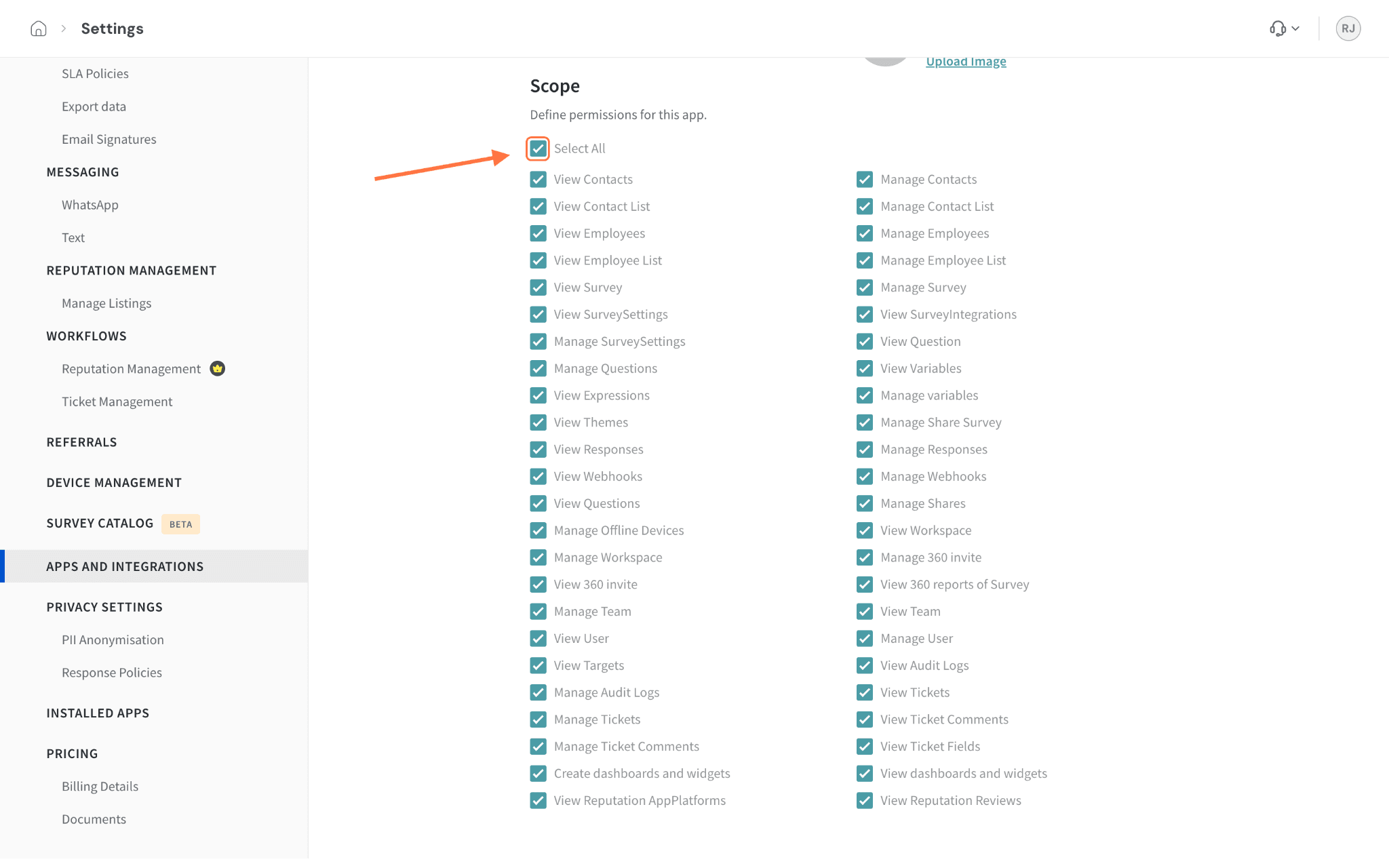This screenshot has width=1389, height=868.
Task: Click the Upload Image link
Action: click(x=966, y=61)
